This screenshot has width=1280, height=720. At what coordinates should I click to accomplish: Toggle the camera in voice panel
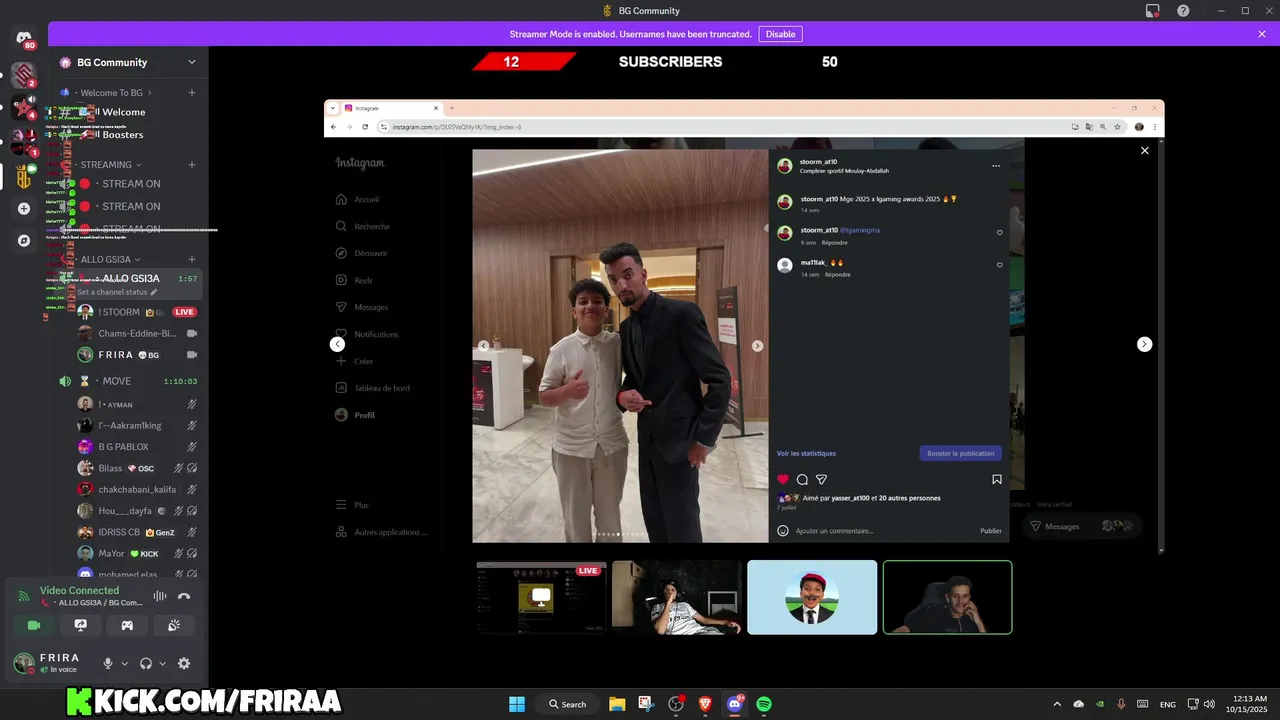pos(34,625)
